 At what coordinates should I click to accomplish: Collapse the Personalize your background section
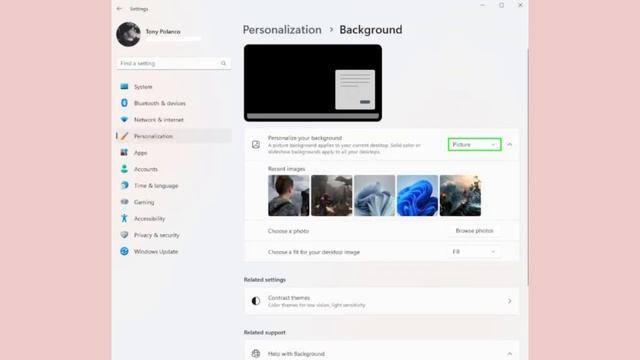(x=509, y=144)
